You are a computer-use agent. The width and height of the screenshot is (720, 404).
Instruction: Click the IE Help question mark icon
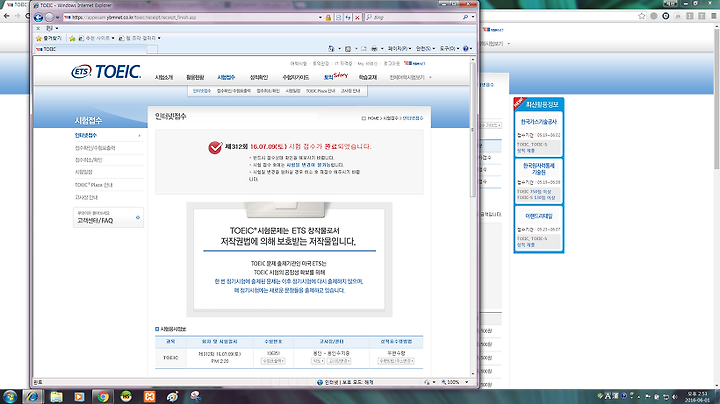click(x=466, y=49)
